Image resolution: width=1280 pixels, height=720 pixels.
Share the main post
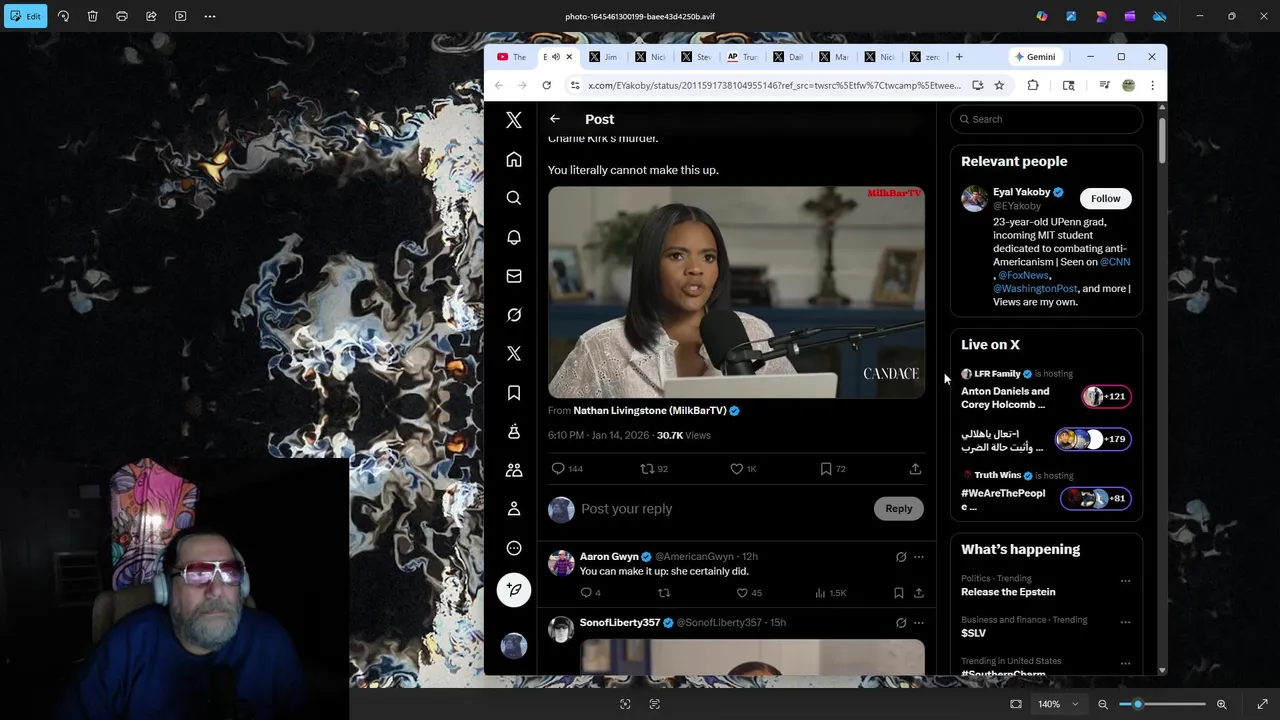915,468
